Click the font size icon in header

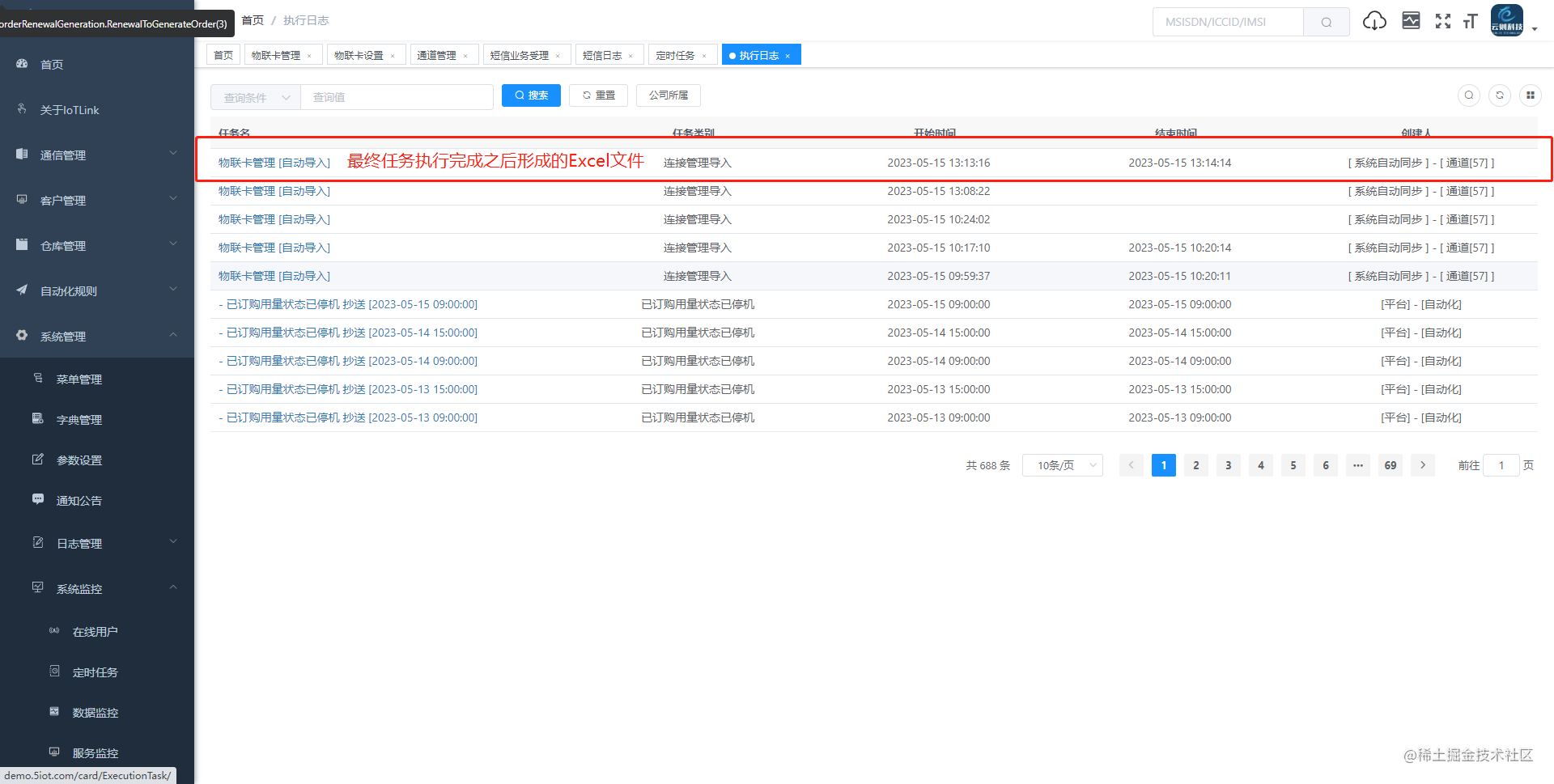pos(1471,21)
